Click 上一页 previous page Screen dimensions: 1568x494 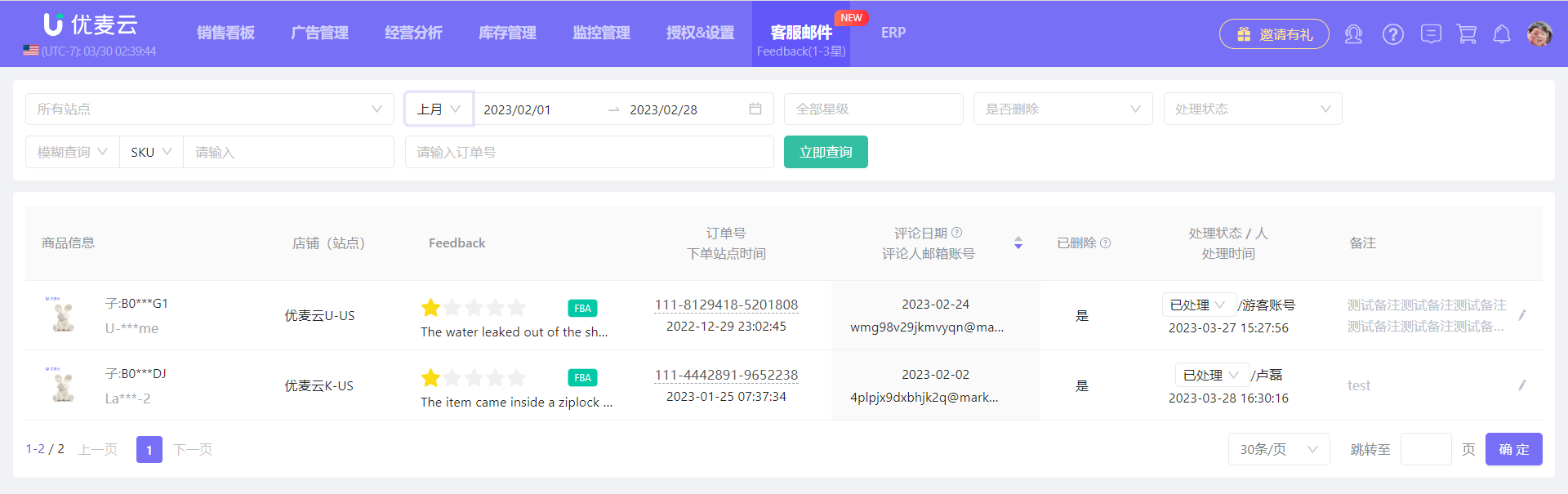98,450
